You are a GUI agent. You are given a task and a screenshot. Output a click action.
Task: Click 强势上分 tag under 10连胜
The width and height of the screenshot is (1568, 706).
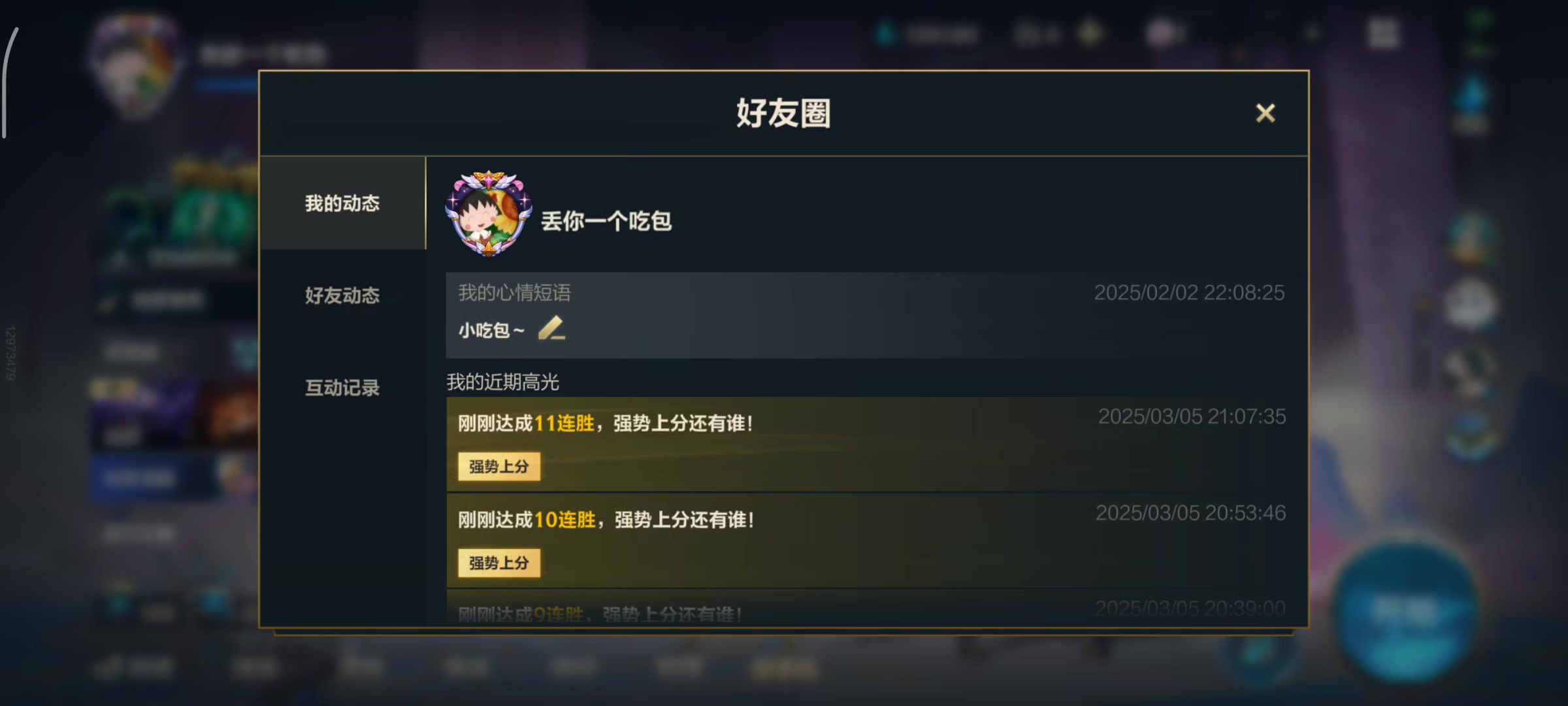(x=499, y=563)
